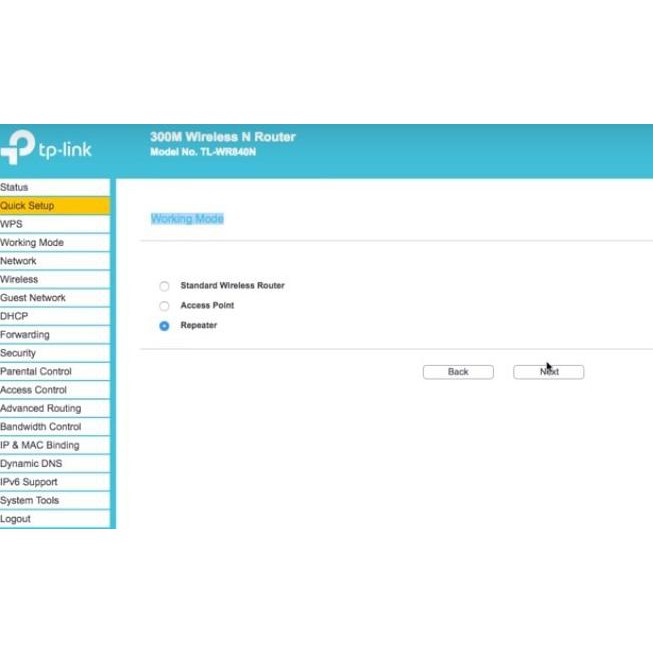The width and height of the screenshot is (653, 653).
Task: Open Working Mode in the sidebar
Action: coord(32,243)
